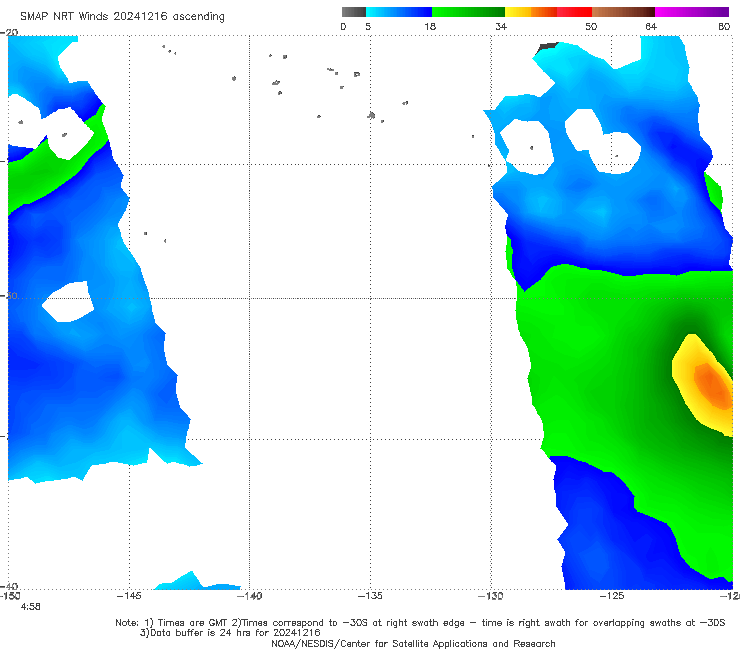This screenshot has width=740, height=650.
Task: Click the '18' label under the color bar
Action: 430,26
